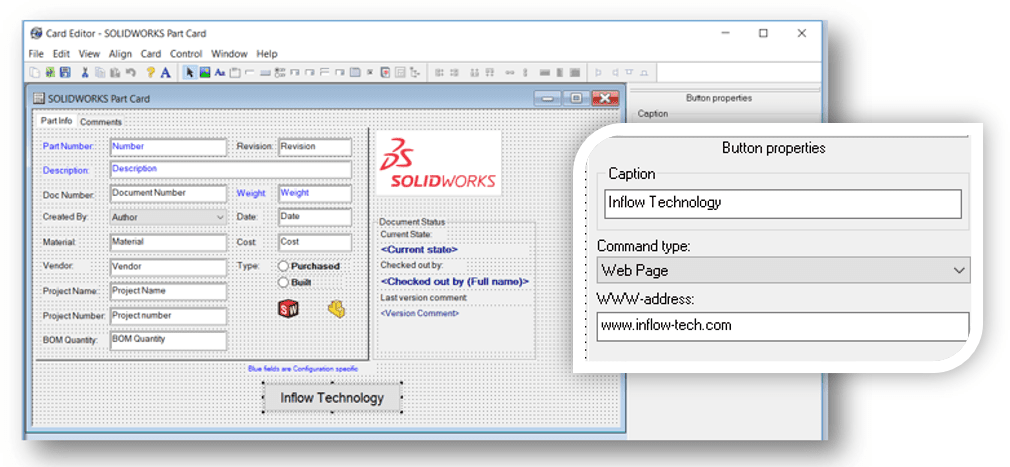Viewport: 1010px width, 467px height.
Task: Click the Material field
Action: coord(168,243)
